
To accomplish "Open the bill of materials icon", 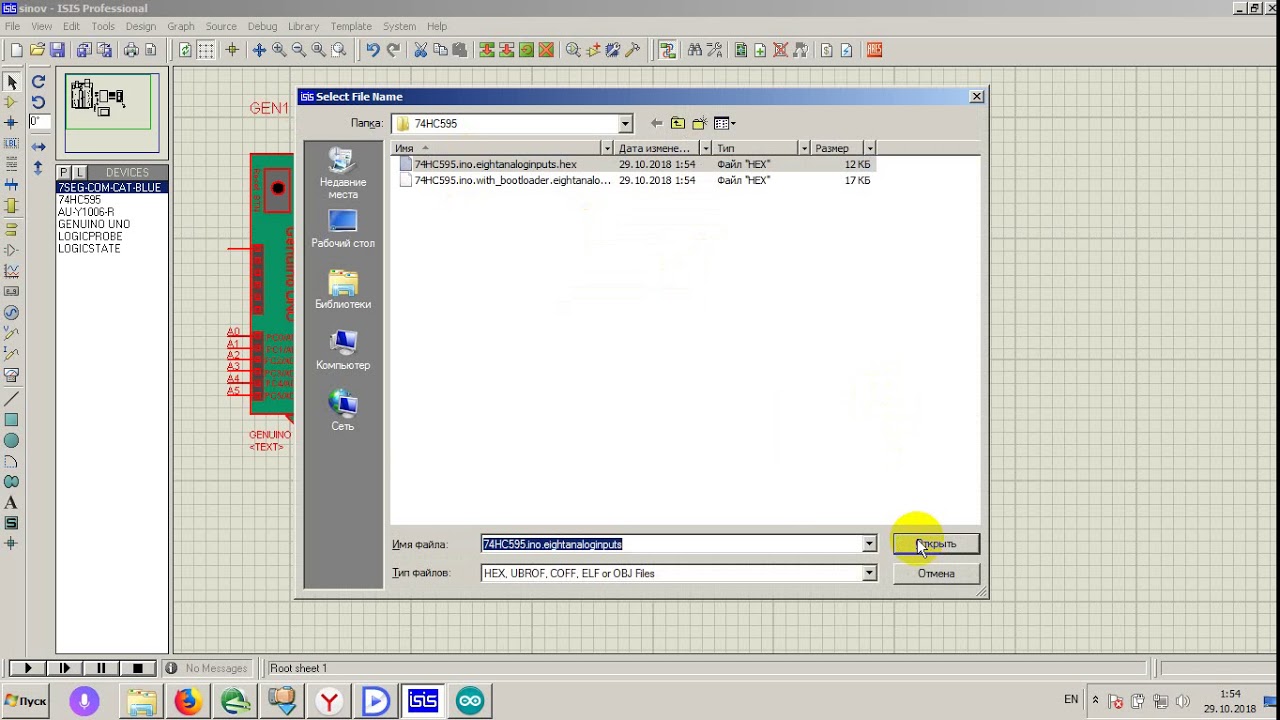I will pos(827,50).
